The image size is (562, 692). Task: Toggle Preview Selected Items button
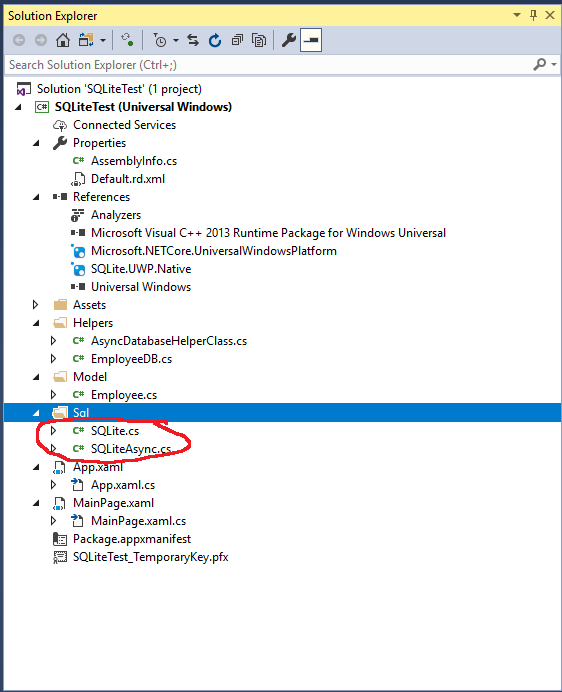click(x=311, y=40)
